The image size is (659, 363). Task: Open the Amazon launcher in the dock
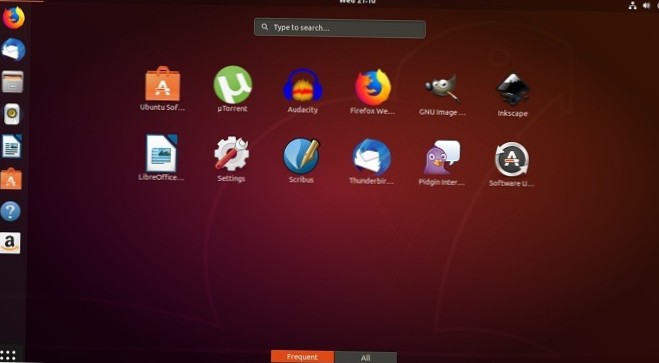(x=10, y=243)
